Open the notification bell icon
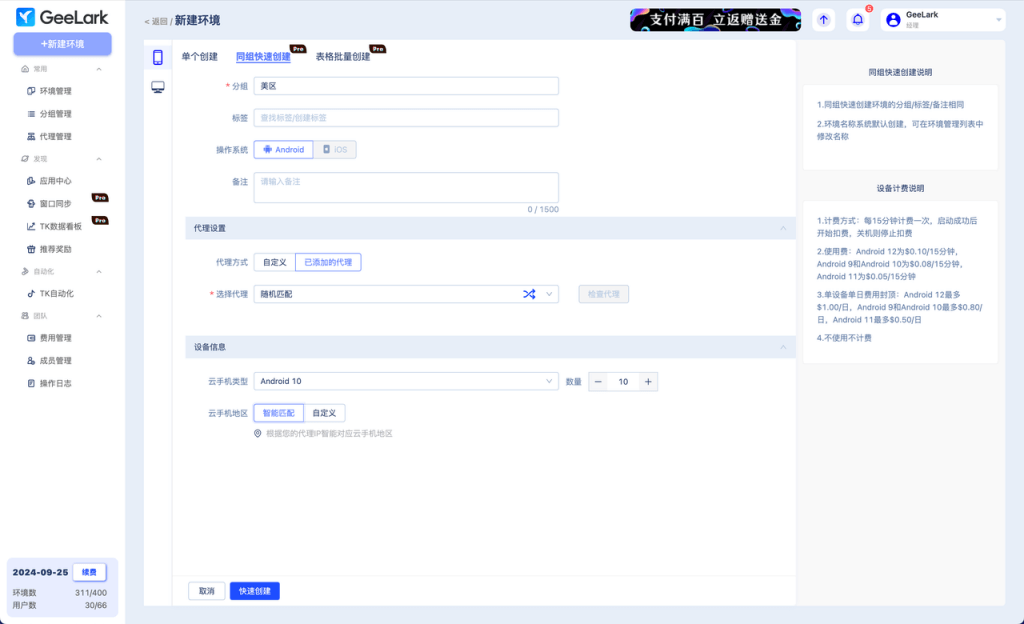This screenshot has width=1024, height=624. pyautogui.click(x=857, y=20)
